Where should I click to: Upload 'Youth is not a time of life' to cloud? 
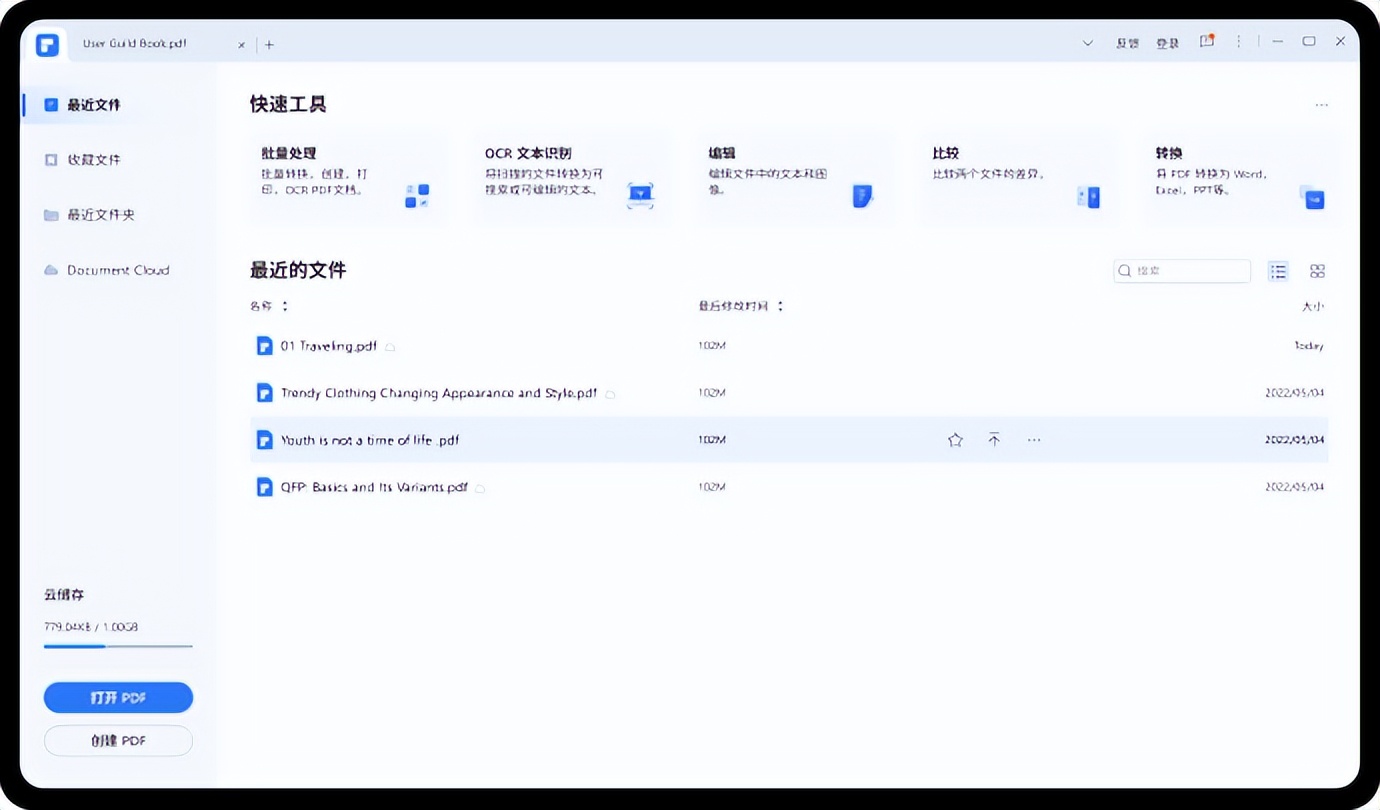click(x=994, y=439)
